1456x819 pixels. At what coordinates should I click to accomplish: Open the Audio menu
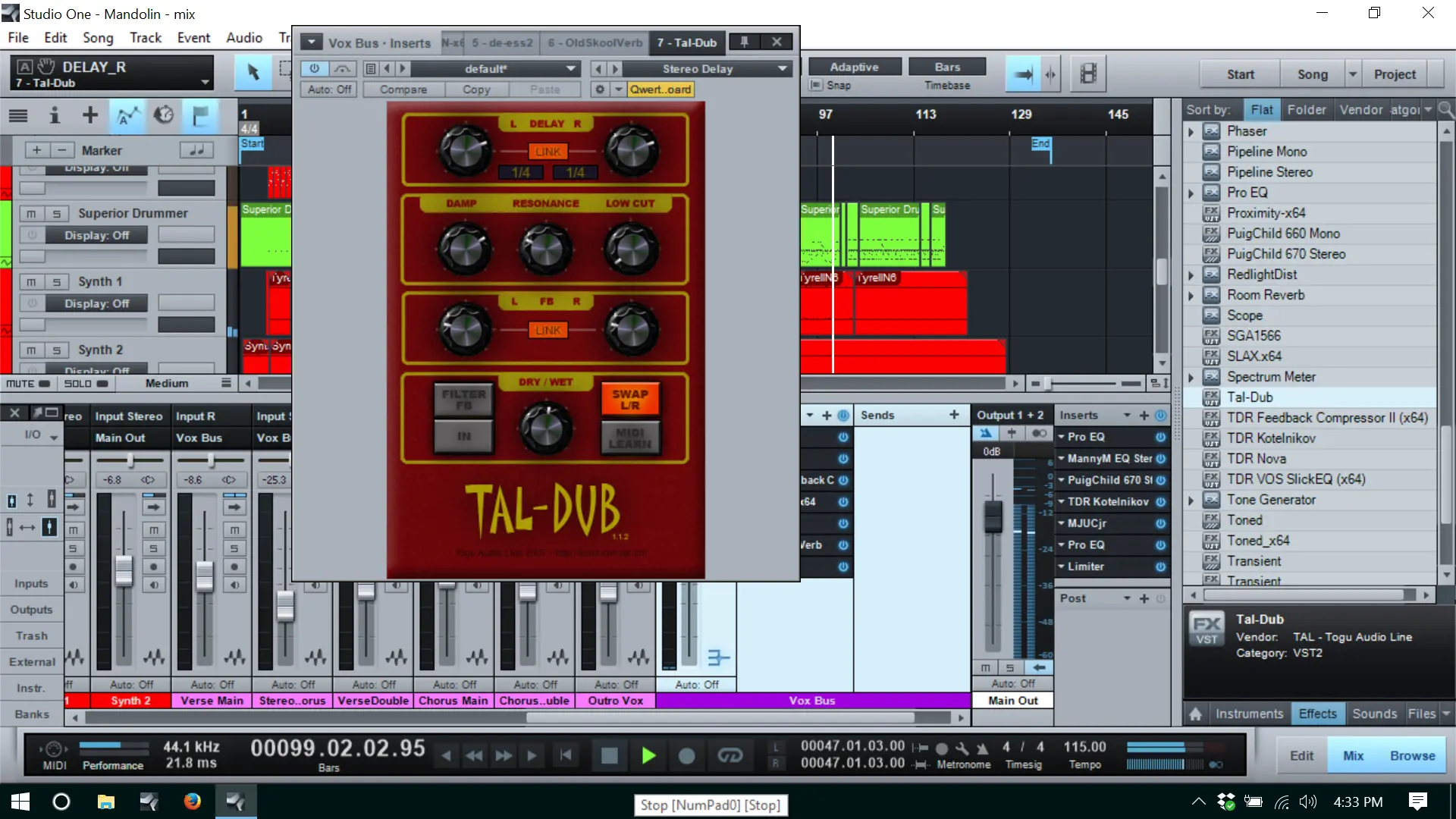244,37
